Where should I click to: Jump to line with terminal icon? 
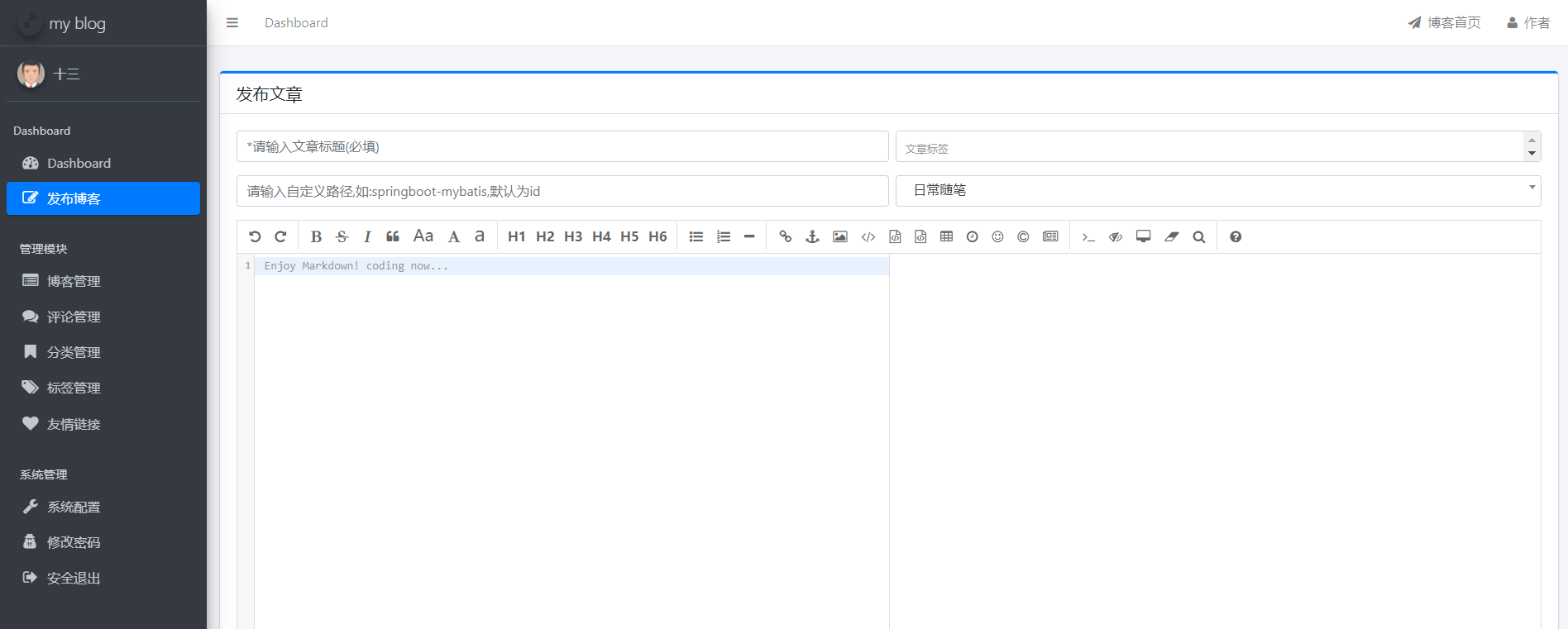click(x=1088, y=236)
